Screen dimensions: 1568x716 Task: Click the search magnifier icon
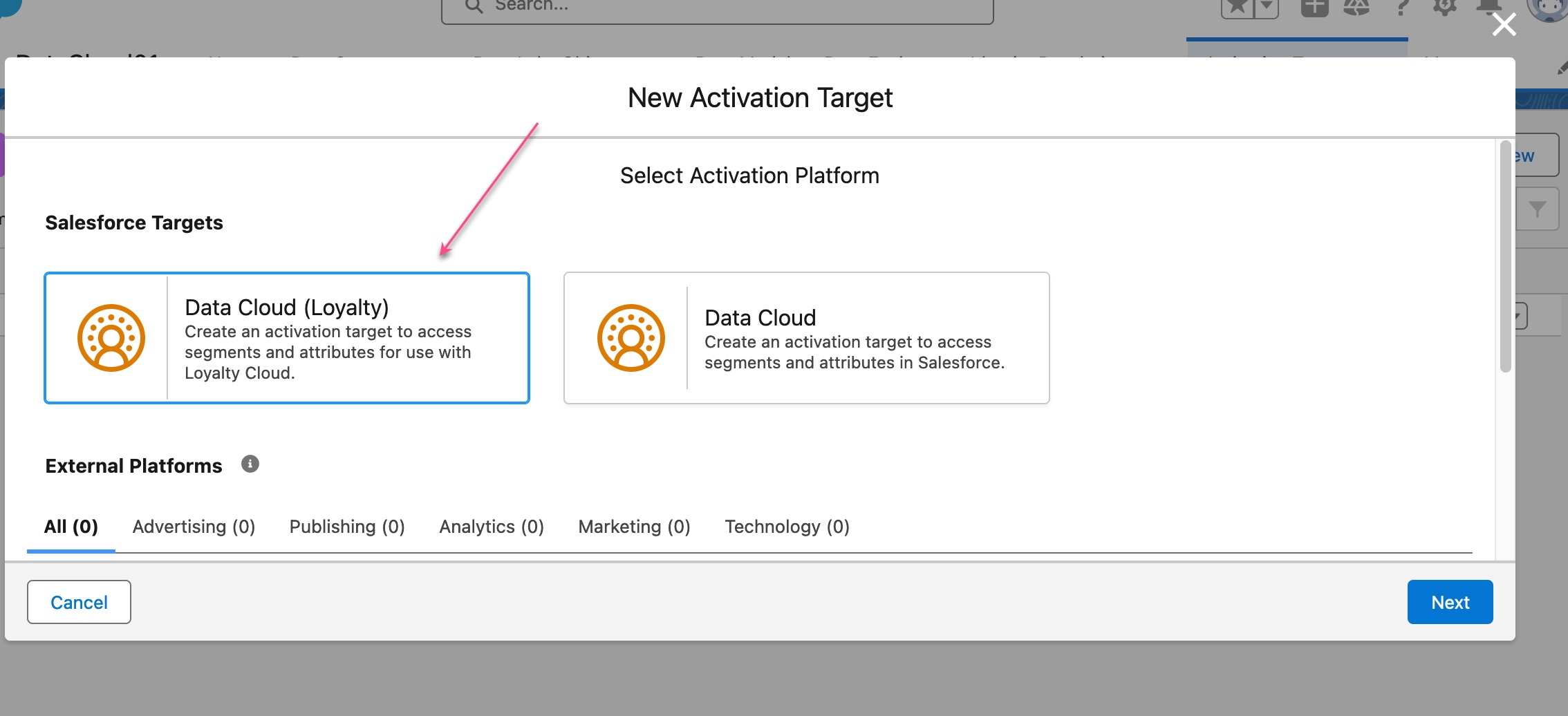(474, 6)
